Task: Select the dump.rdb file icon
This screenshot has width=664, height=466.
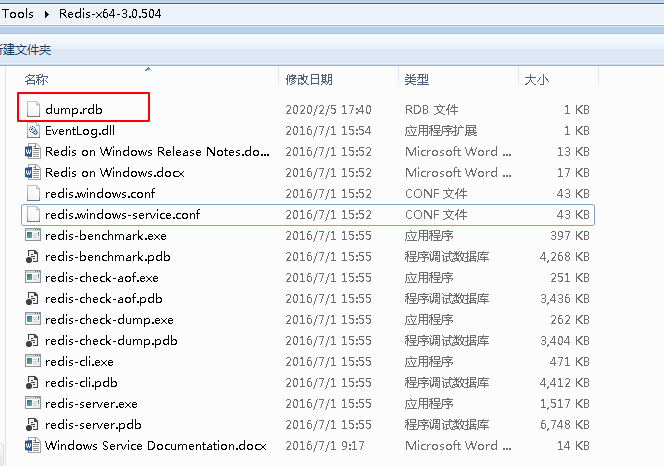Action: (33, 109)
